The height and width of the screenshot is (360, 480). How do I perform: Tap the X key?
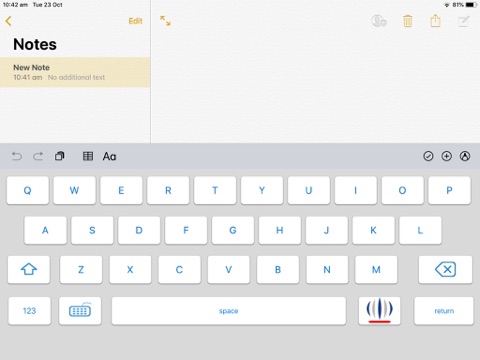click(x=130, y=269)
